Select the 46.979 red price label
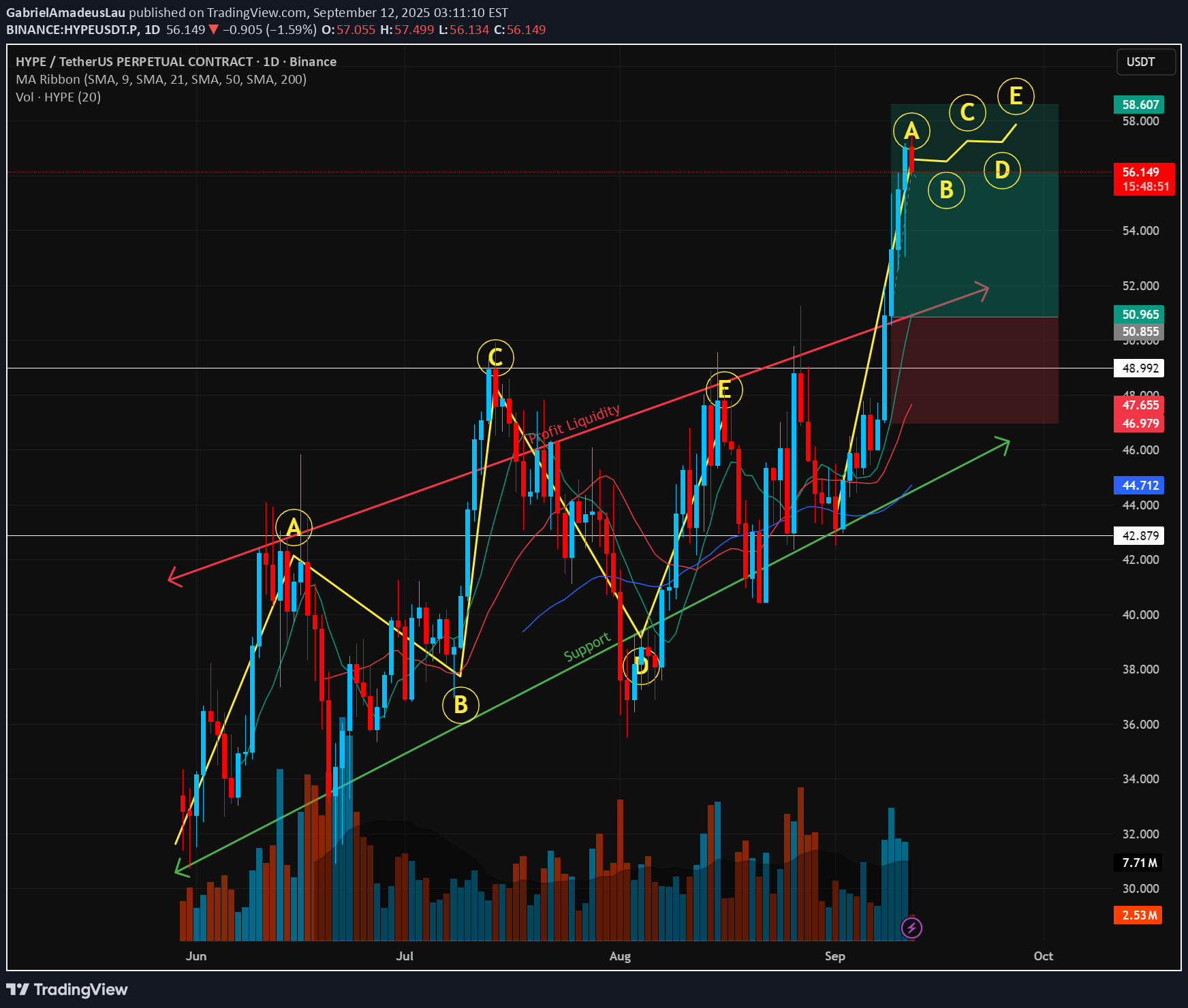This screenshot has height=1008, width=1188. (x=1139, y=423)
